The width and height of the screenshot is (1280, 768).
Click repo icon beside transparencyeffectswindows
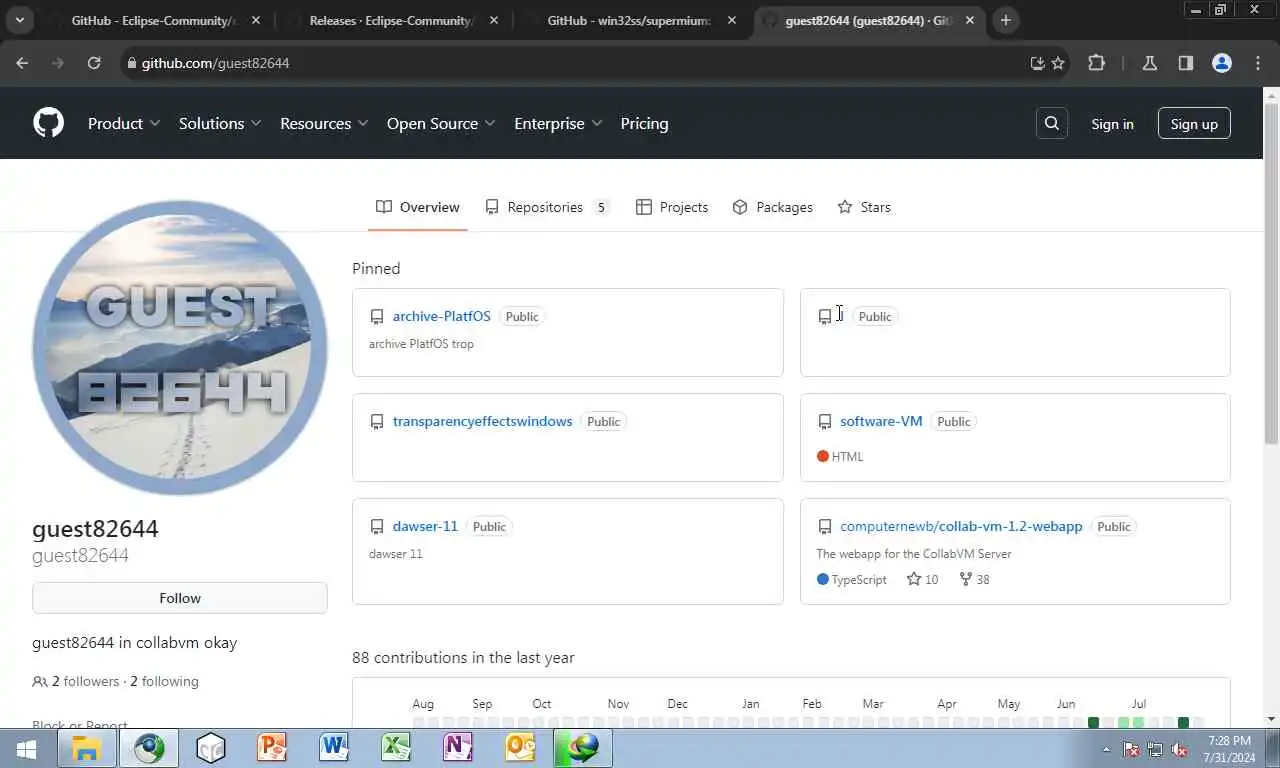click(377, 422)
